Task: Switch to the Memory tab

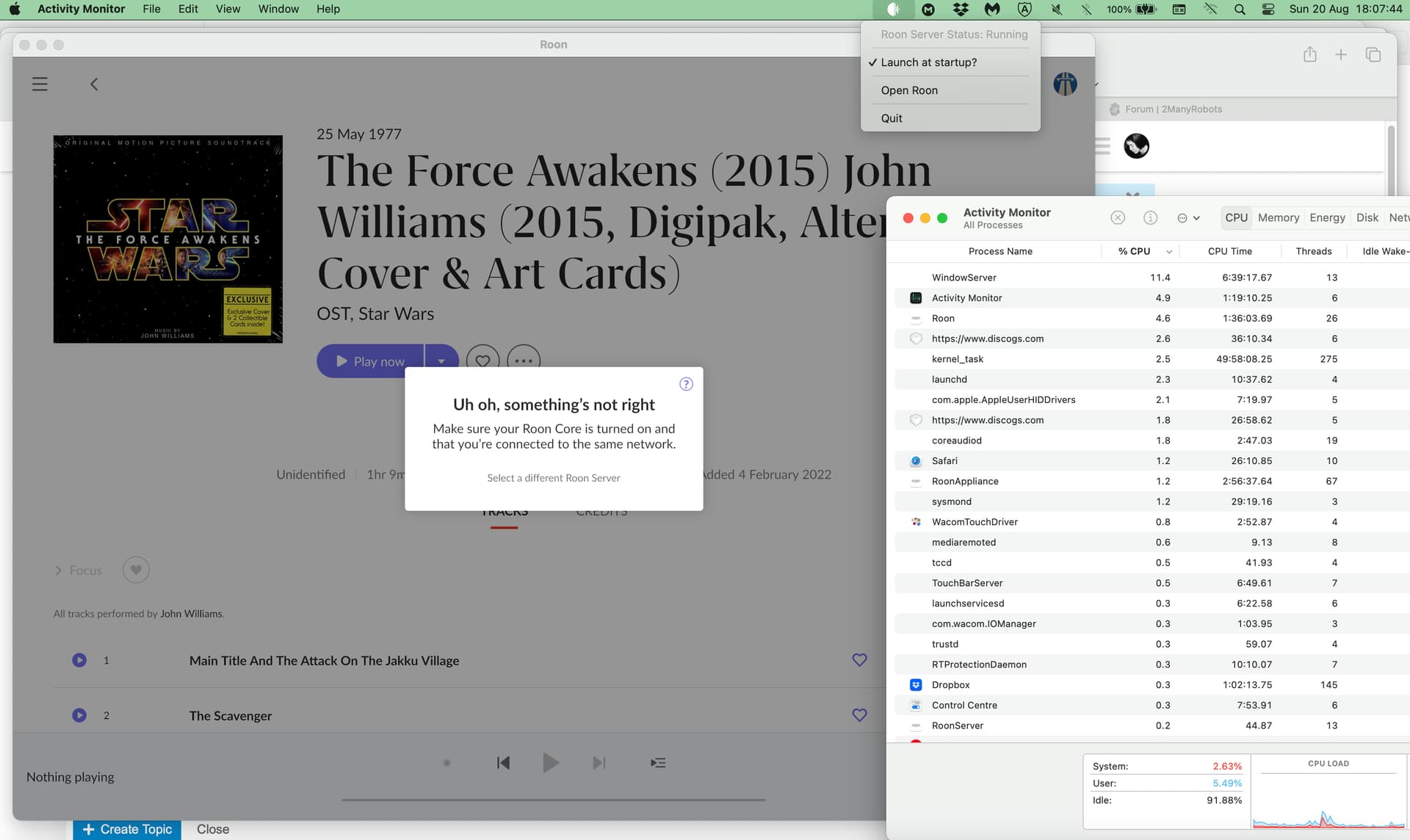Action: pos(1279,217)
